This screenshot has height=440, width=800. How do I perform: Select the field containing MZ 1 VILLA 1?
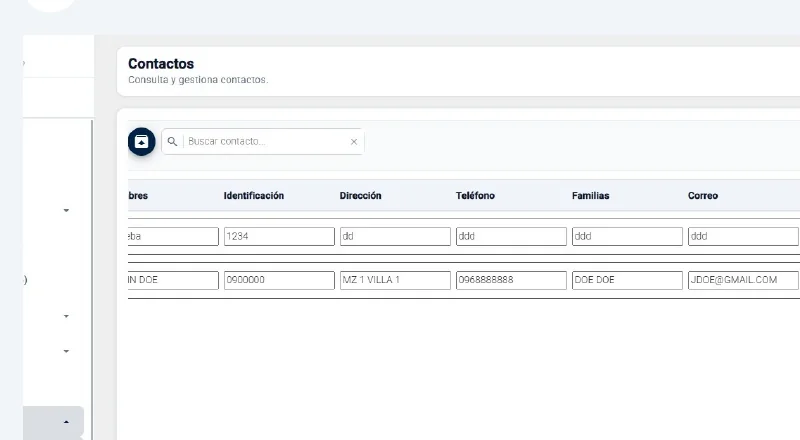pyautogui.click(x=395, y=280)
